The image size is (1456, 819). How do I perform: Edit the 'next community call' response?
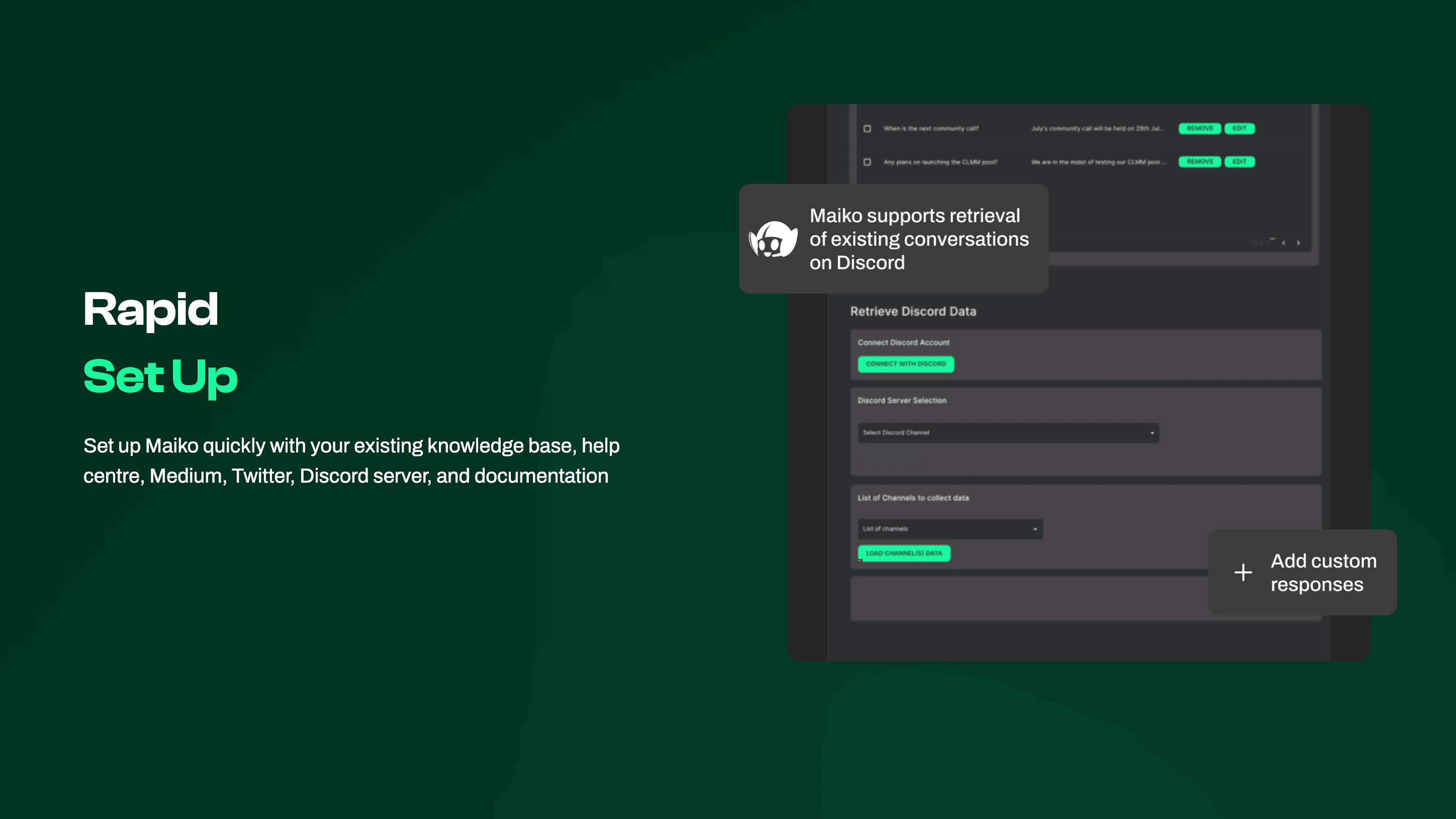point(1239,128)
